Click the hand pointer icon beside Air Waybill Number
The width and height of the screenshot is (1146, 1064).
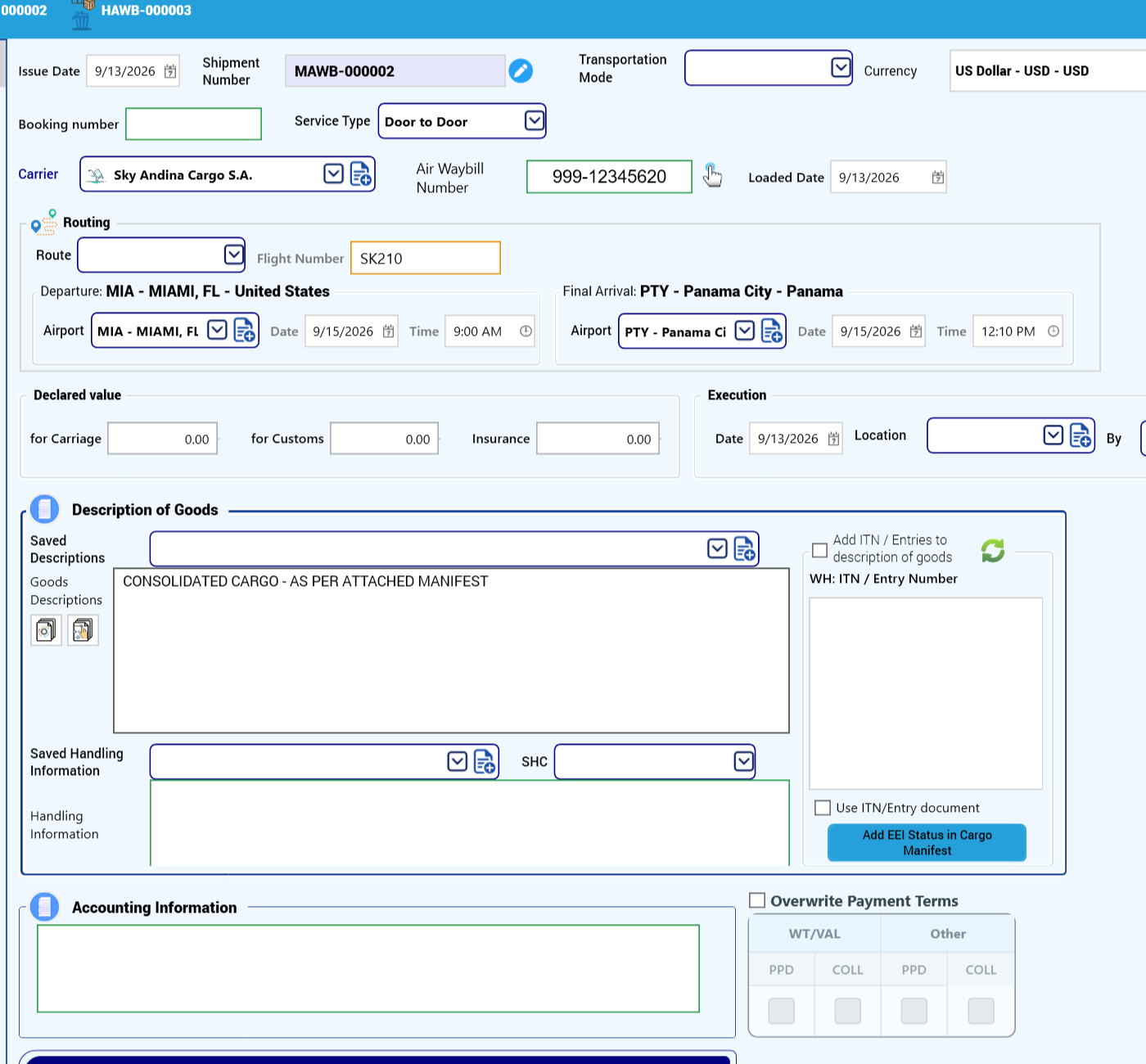tap(712, 175)
